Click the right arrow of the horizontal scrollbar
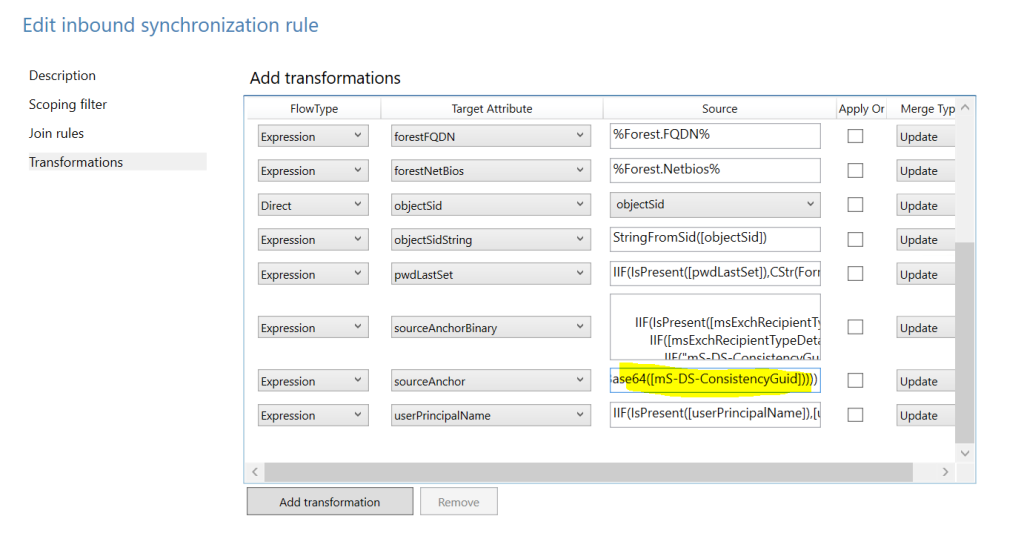 (x=945, y=472)
